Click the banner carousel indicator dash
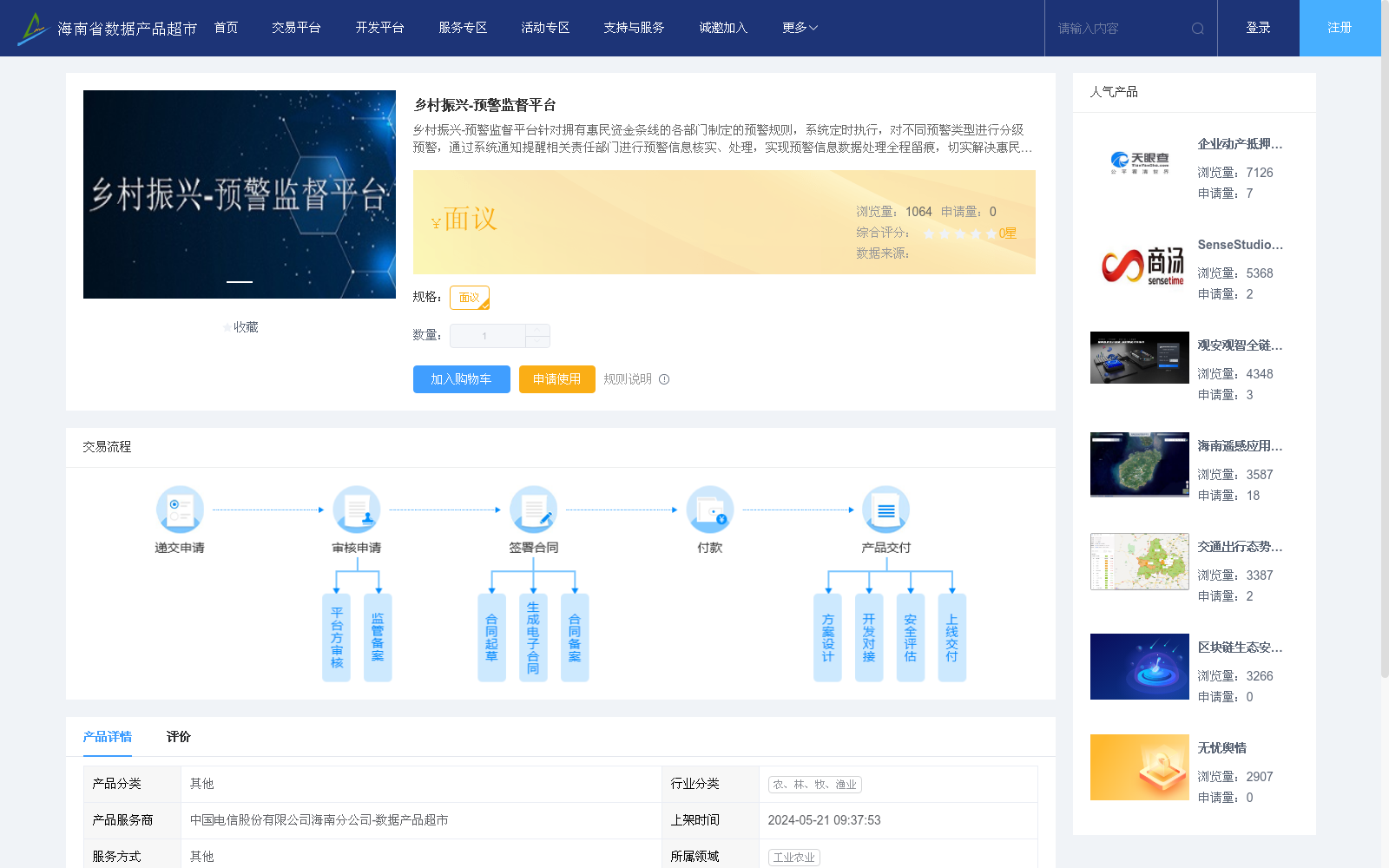1389x868 pixels. click(x=240, y=282)
